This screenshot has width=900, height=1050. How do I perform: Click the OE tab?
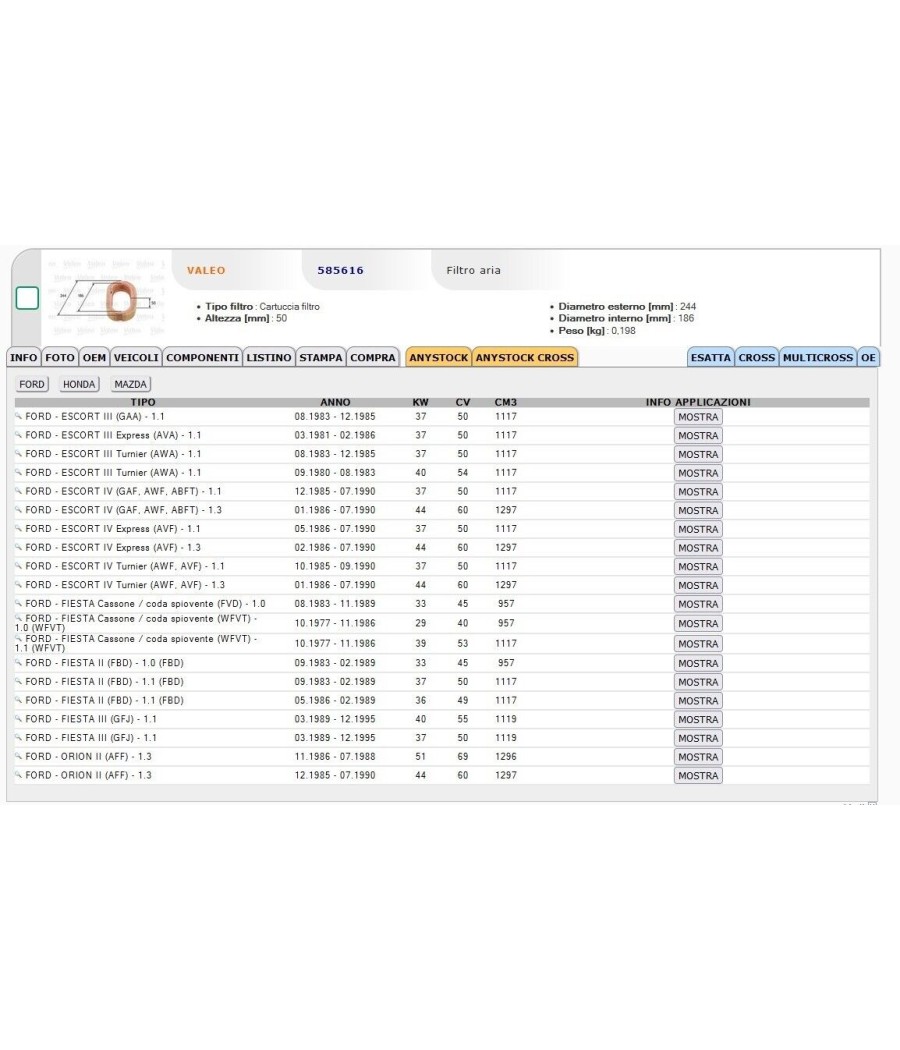tap(869, 358)
